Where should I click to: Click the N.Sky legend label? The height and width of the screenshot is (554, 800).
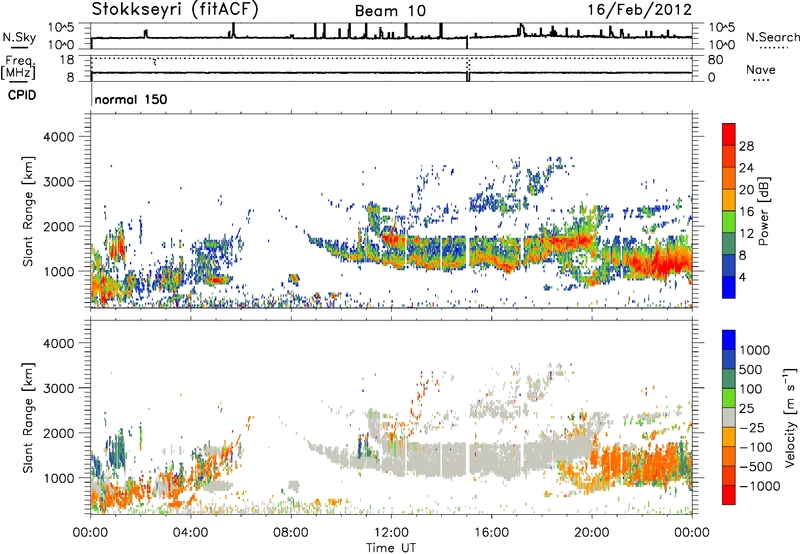point(19,37)
